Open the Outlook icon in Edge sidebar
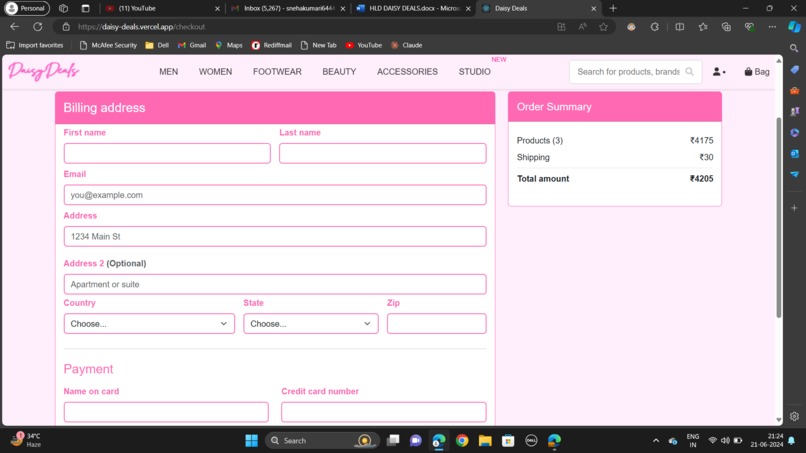Screen dimensions: 806x453 click(794, 153)
